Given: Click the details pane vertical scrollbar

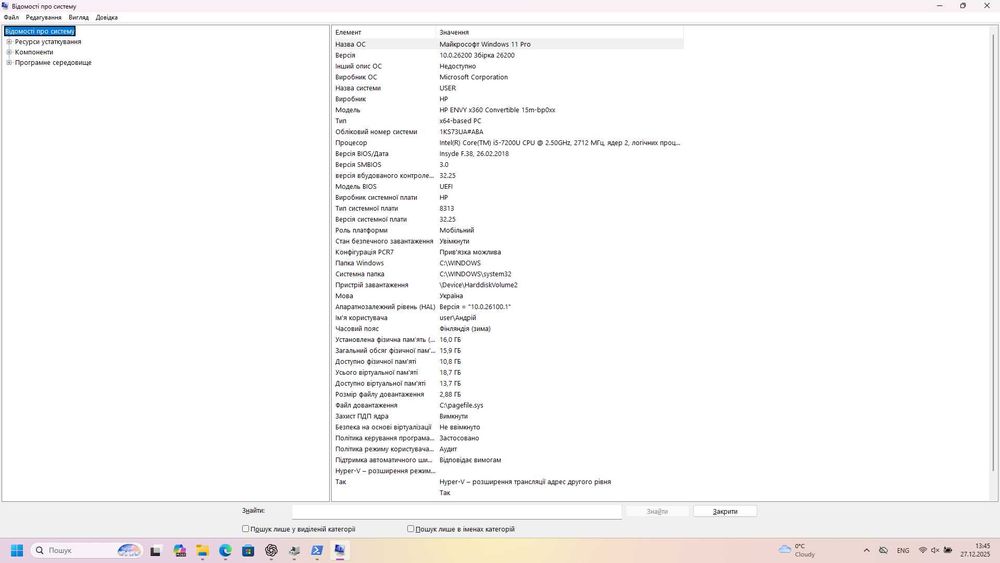Looking at the screenshot, I should tap(994, 255).
